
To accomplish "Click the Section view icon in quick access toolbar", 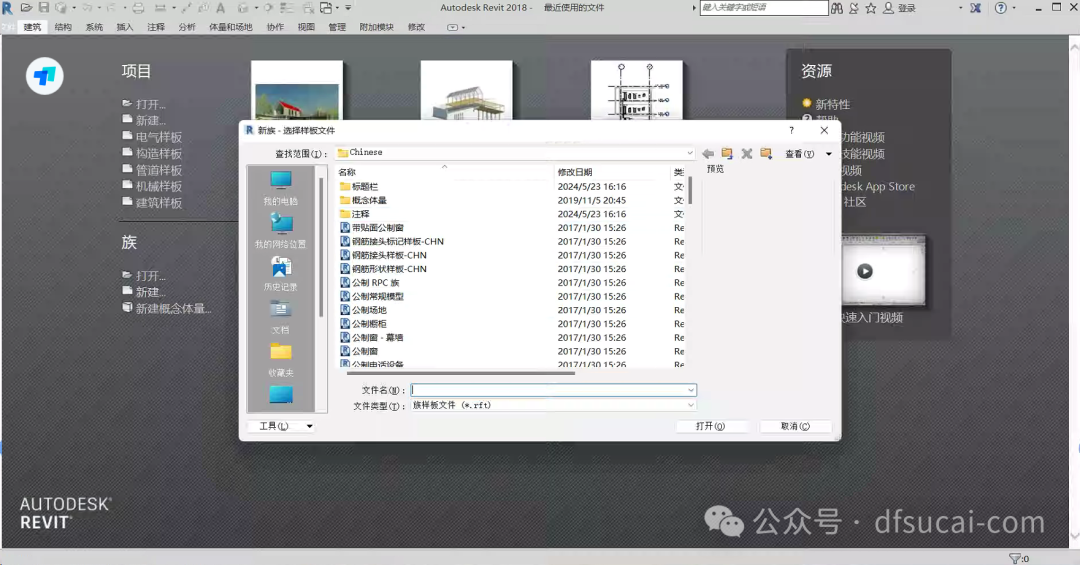I will coord(268,8).
